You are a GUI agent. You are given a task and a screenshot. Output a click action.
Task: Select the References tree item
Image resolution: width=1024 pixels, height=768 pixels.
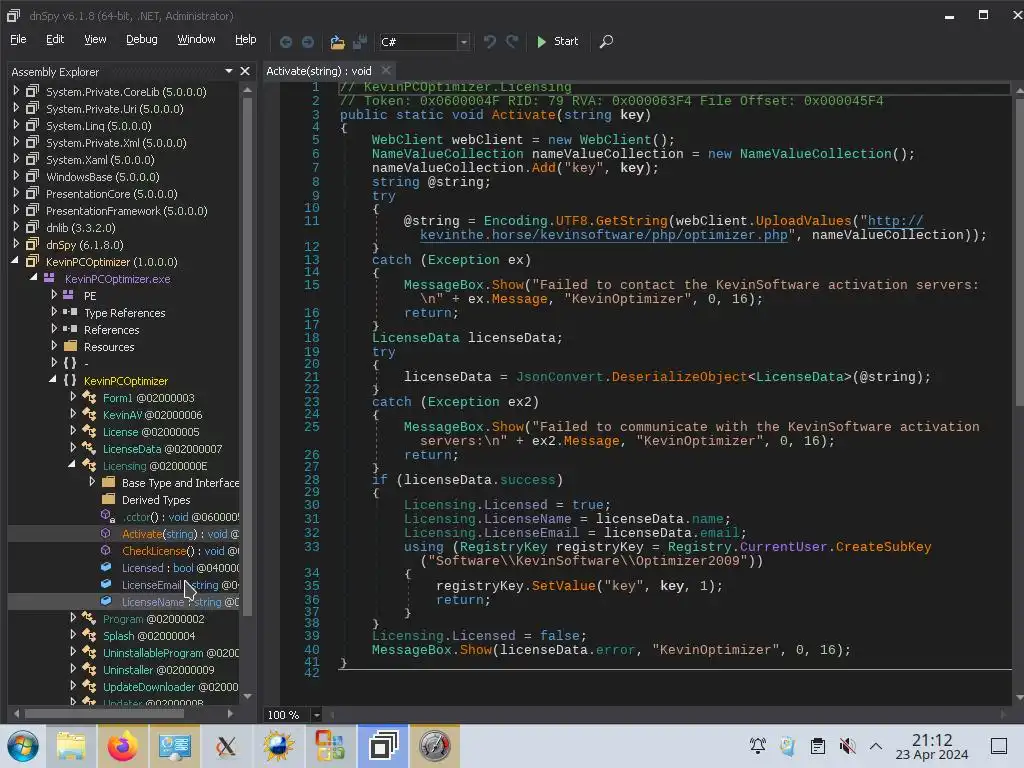112,330
